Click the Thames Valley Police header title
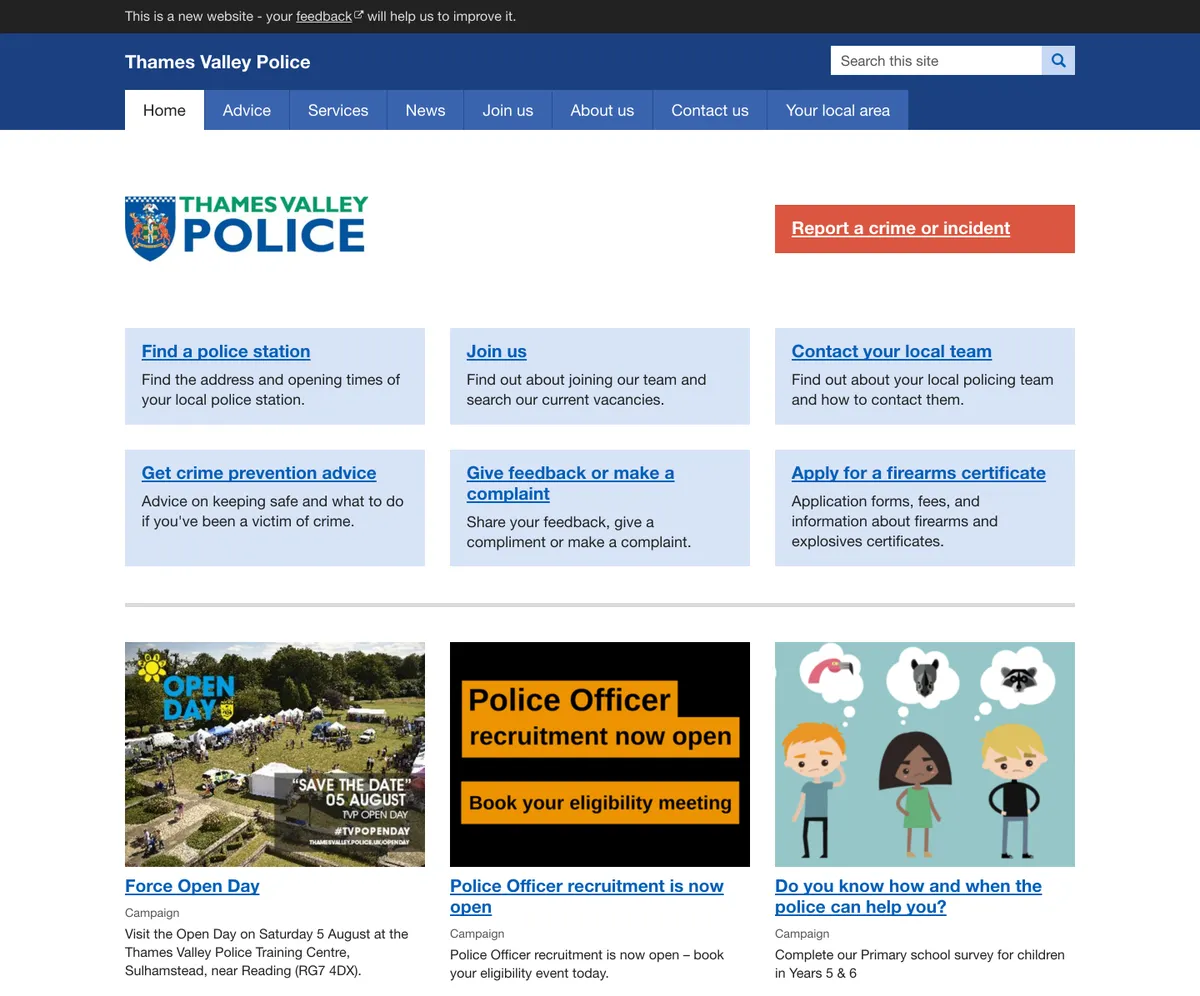Screen dimensions: 1200x996 [x=217, y=62]
